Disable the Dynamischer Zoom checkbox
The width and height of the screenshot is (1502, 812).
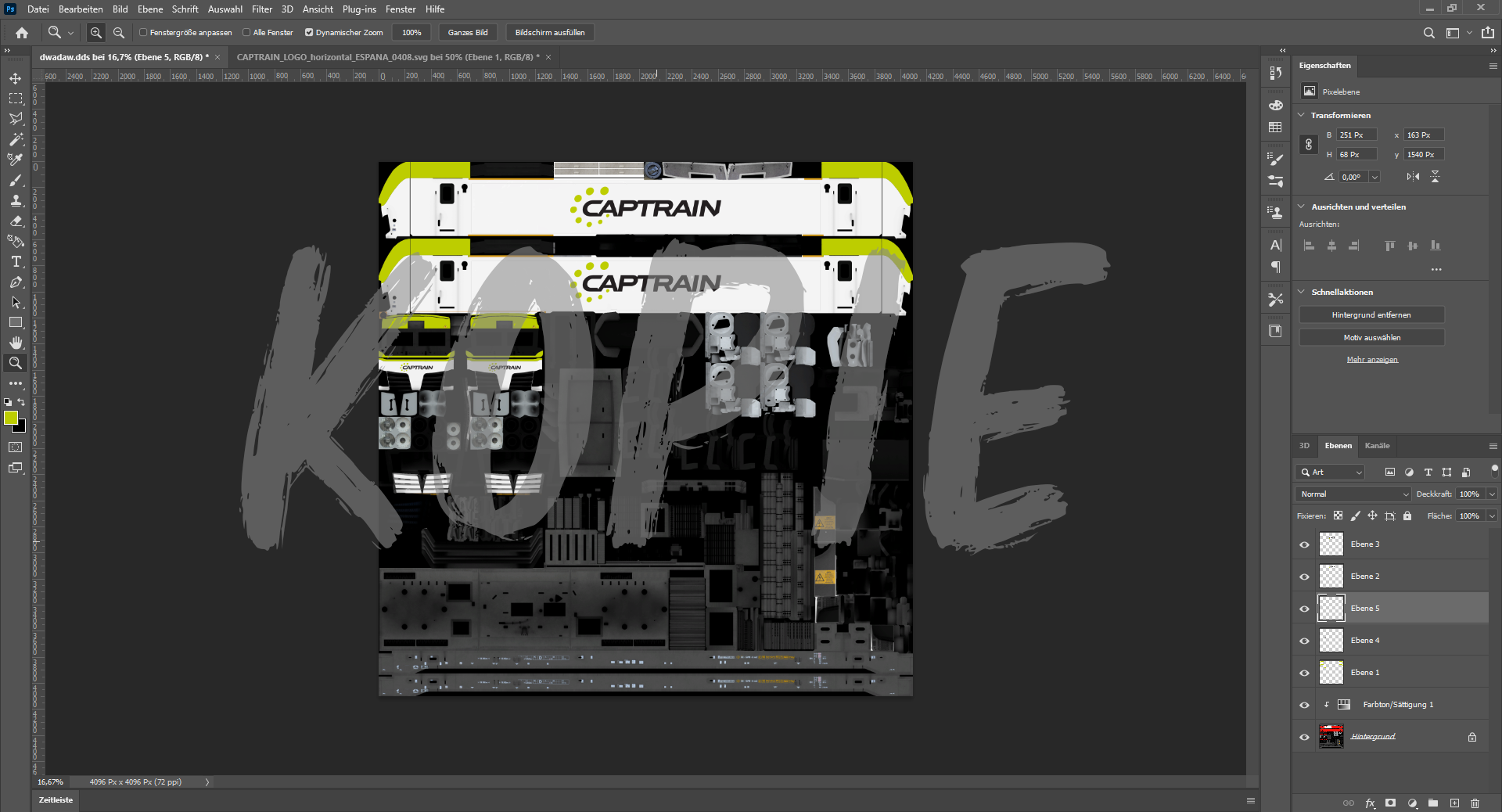click(x=309, y=33)
